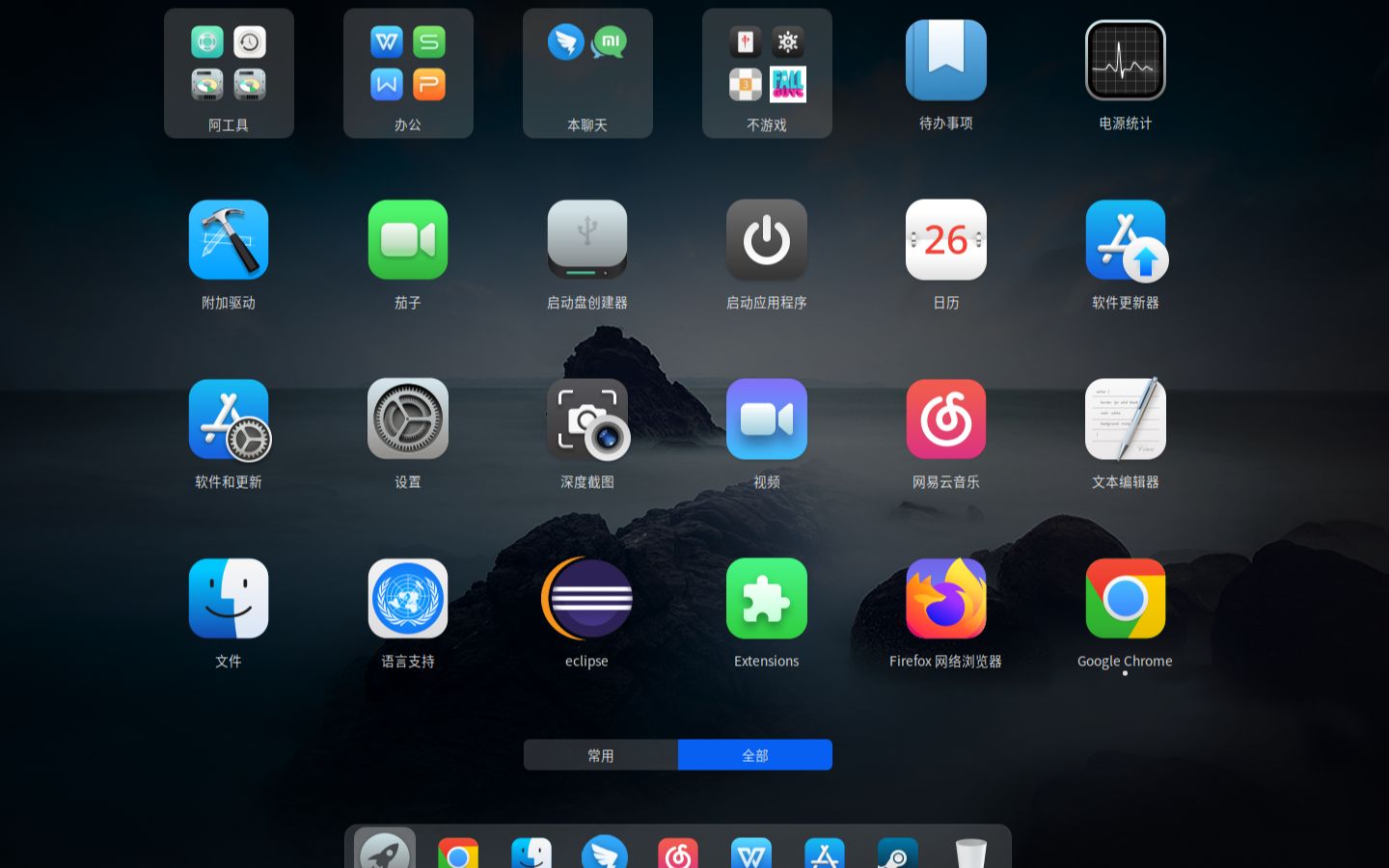Viewport: 1389px width, 868px height.
Task: Launch the 茄子 camera app
Action: point(408,240)
